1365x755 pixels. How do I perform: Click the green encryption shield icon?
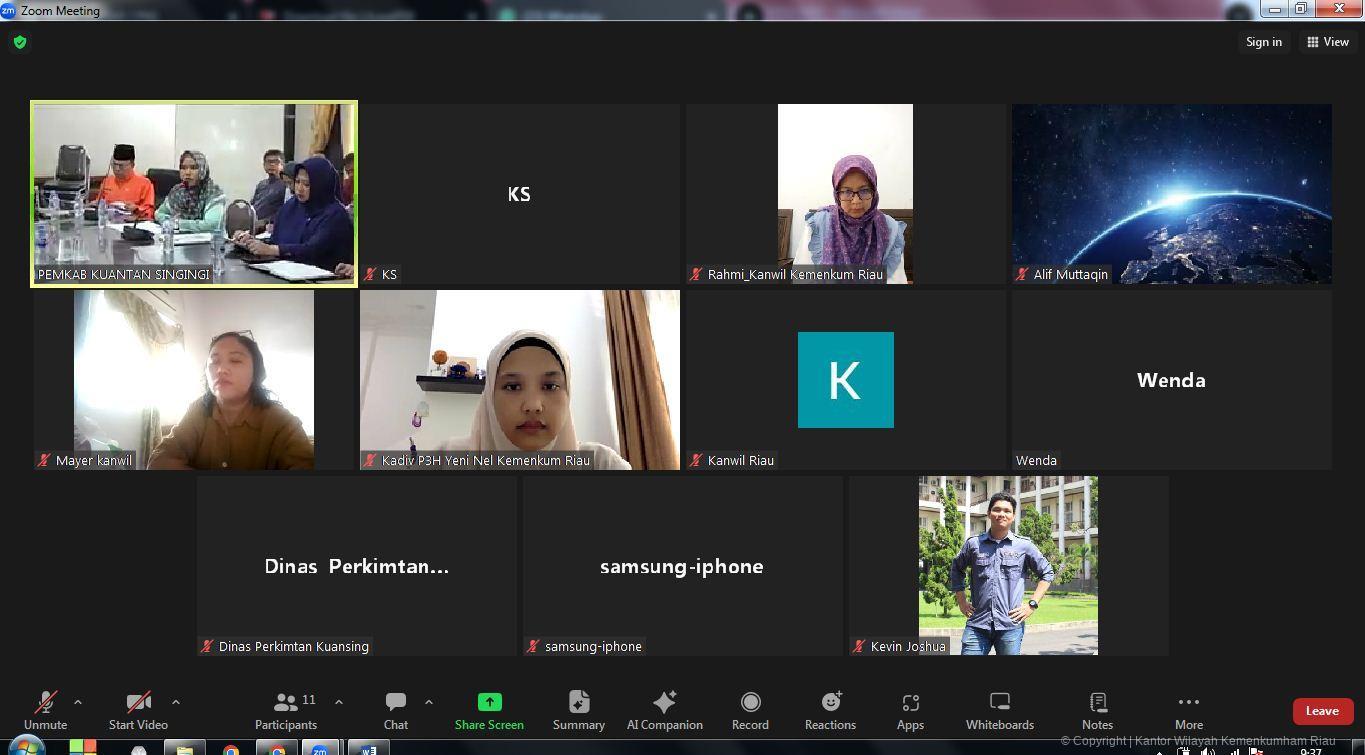20,42
